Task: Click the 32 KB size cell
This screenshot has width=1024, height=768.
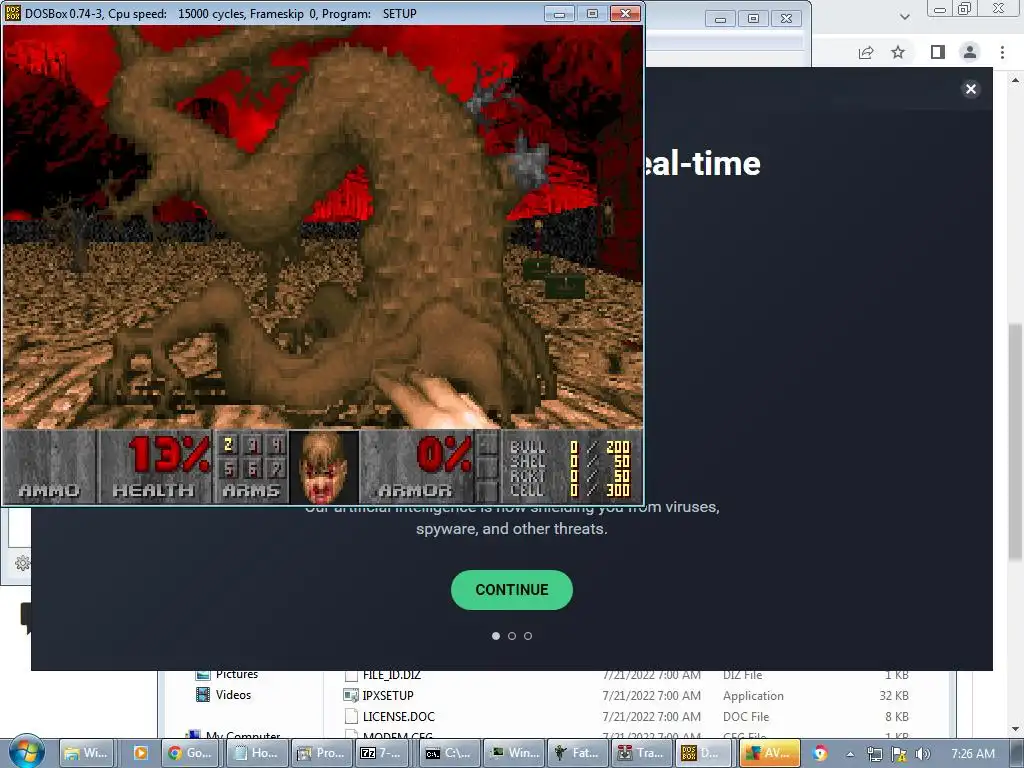Action: tap(893, 696)
